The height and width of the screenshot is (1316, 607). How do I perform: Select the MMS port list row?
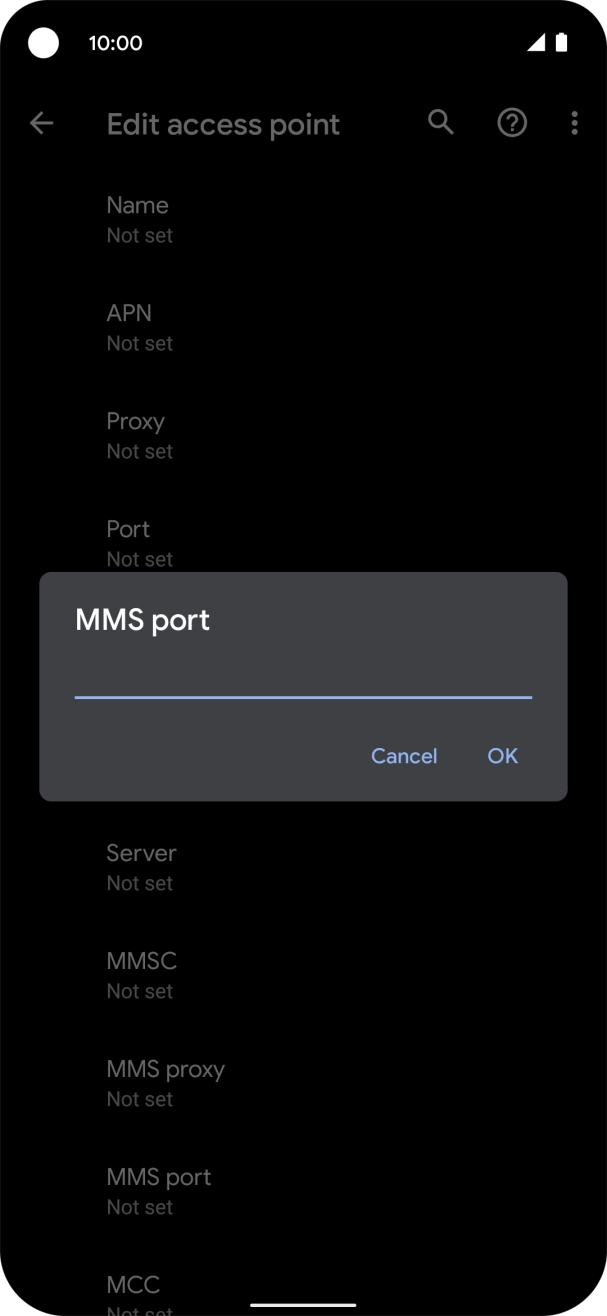[x=159, y=1191]
